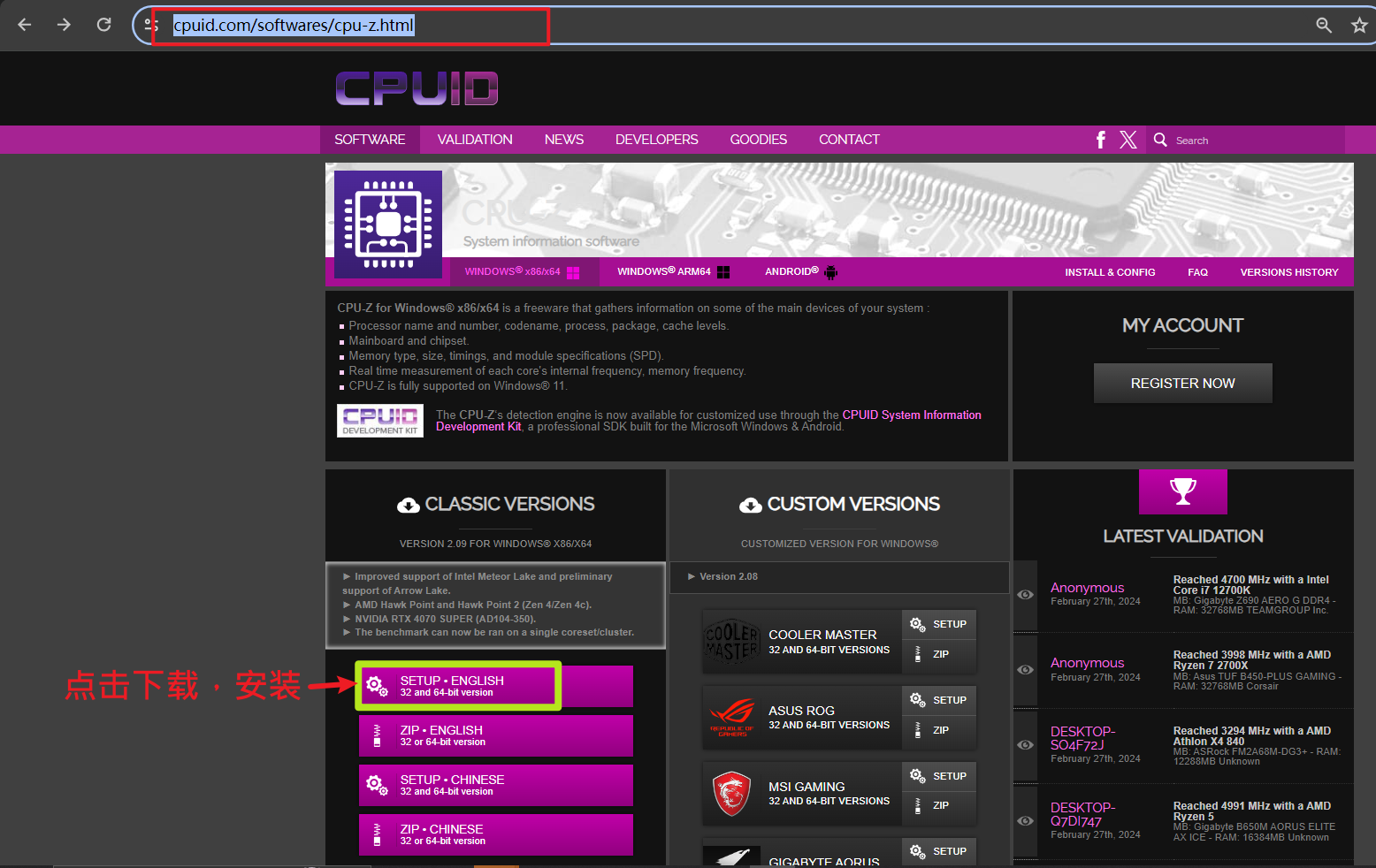Open the CPUID System Information Development Kit link

coord(708,421)
